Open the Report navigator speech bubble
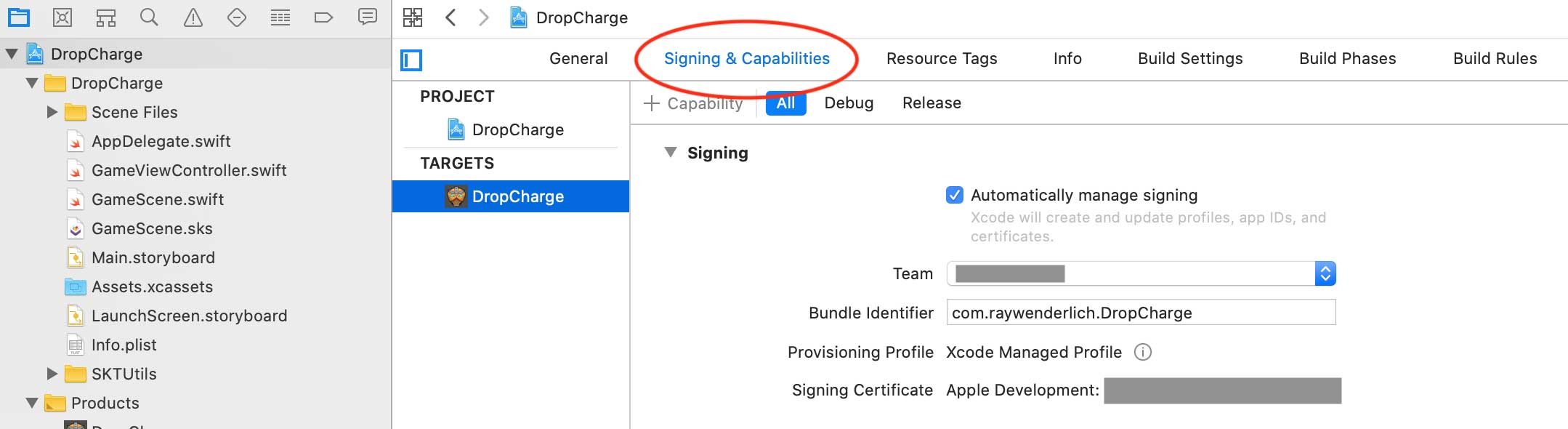 tap(368, 17)
